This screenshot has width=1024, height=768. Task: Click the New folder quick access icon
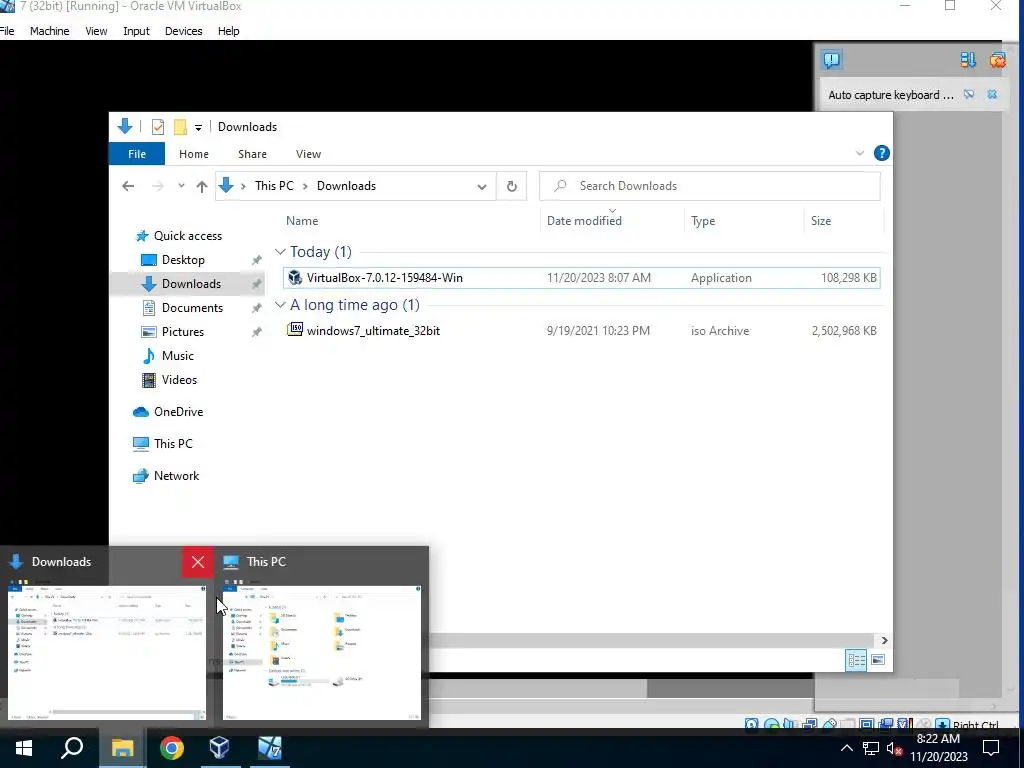[180, 127]
